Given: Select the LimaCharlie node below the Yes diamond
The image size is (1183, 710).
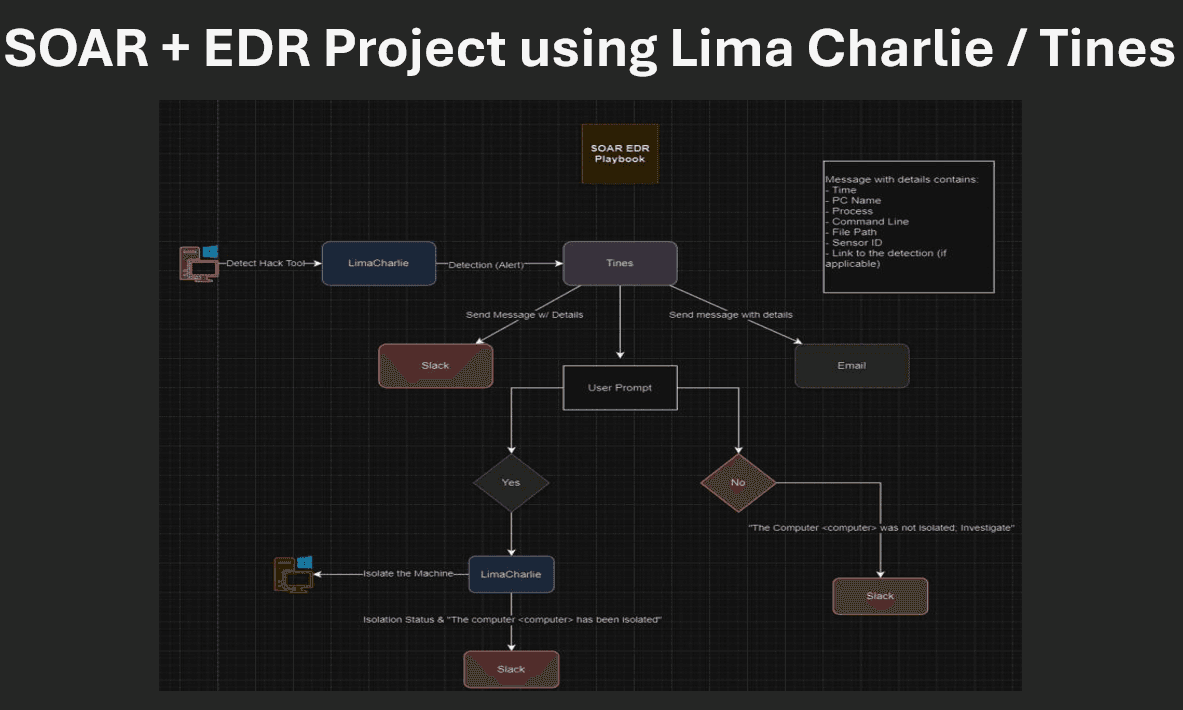Looking at the screenshot, I should coord(511,574).
